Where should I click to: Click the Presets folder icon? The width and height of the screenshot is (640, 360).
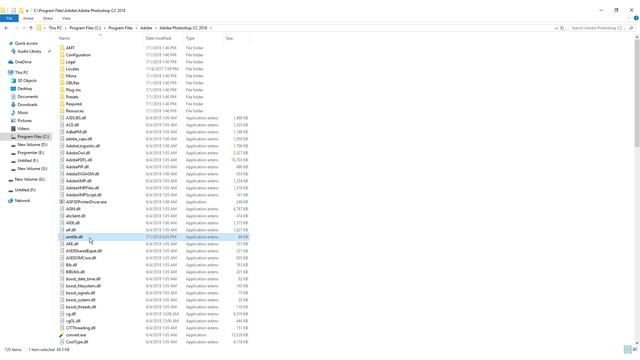[62, 97]
